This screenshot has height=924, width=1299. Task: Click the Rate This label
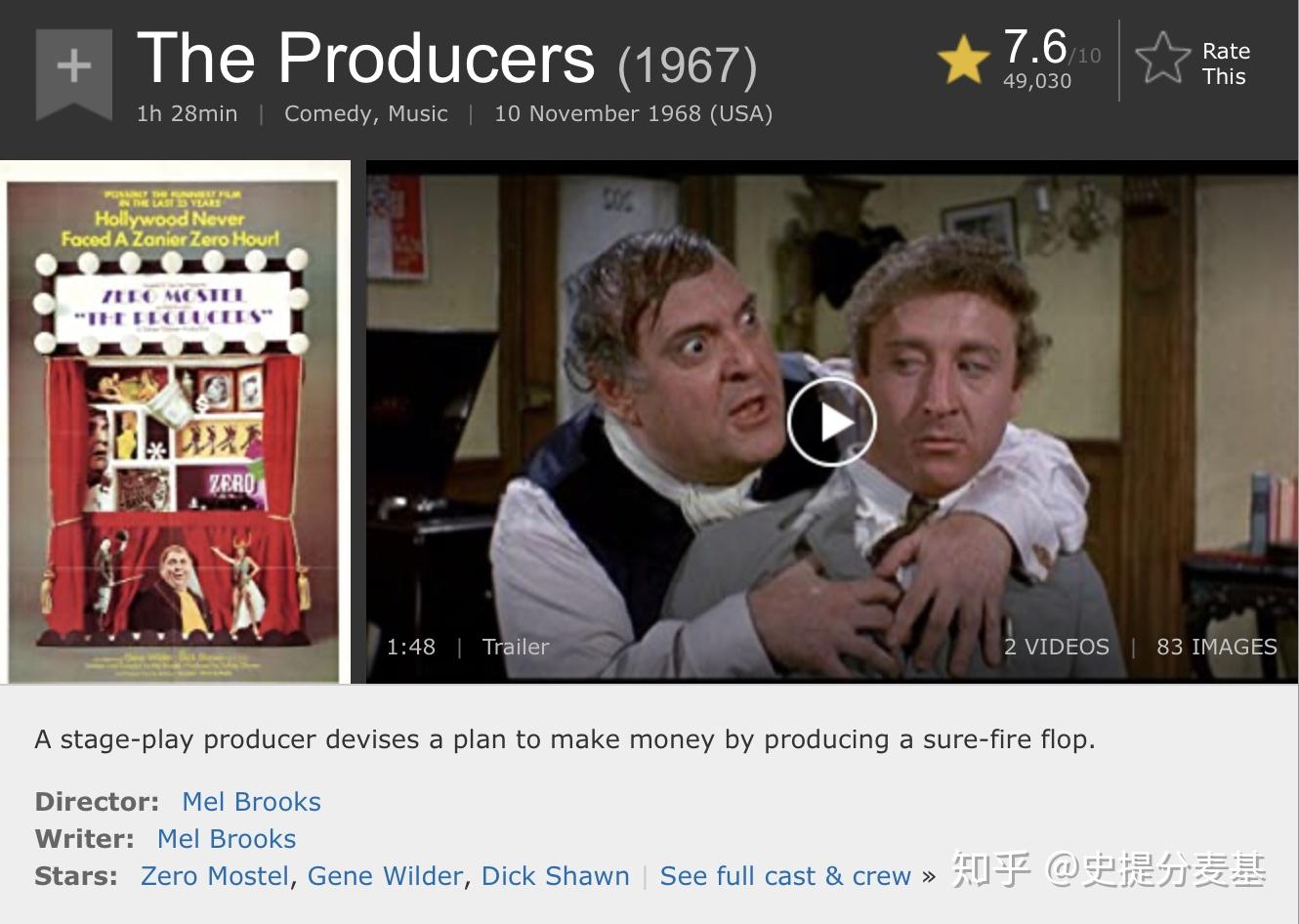point(1225,63)
